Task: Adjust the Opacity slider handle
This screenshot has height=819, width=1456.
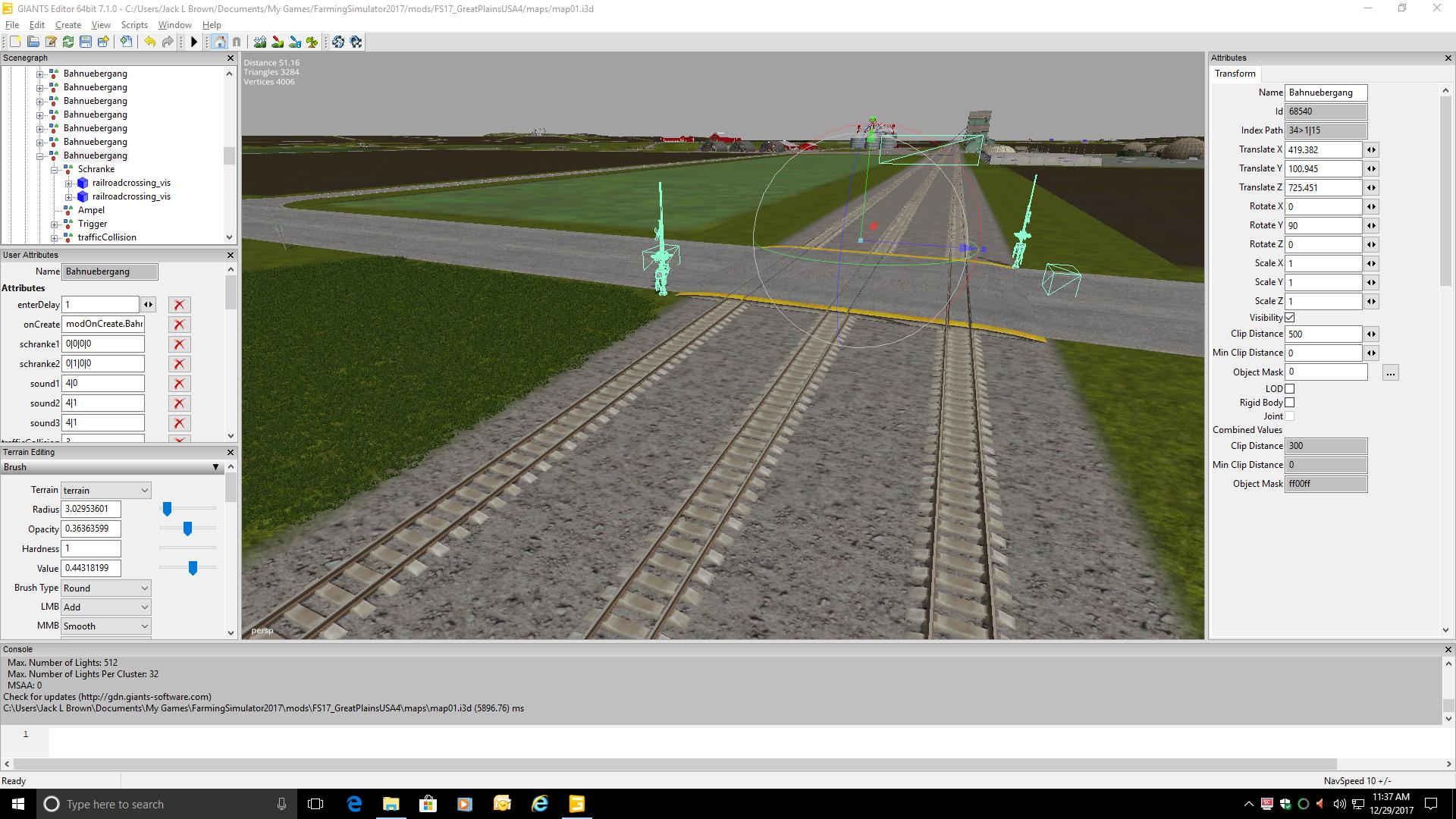Action: (187, 529)
